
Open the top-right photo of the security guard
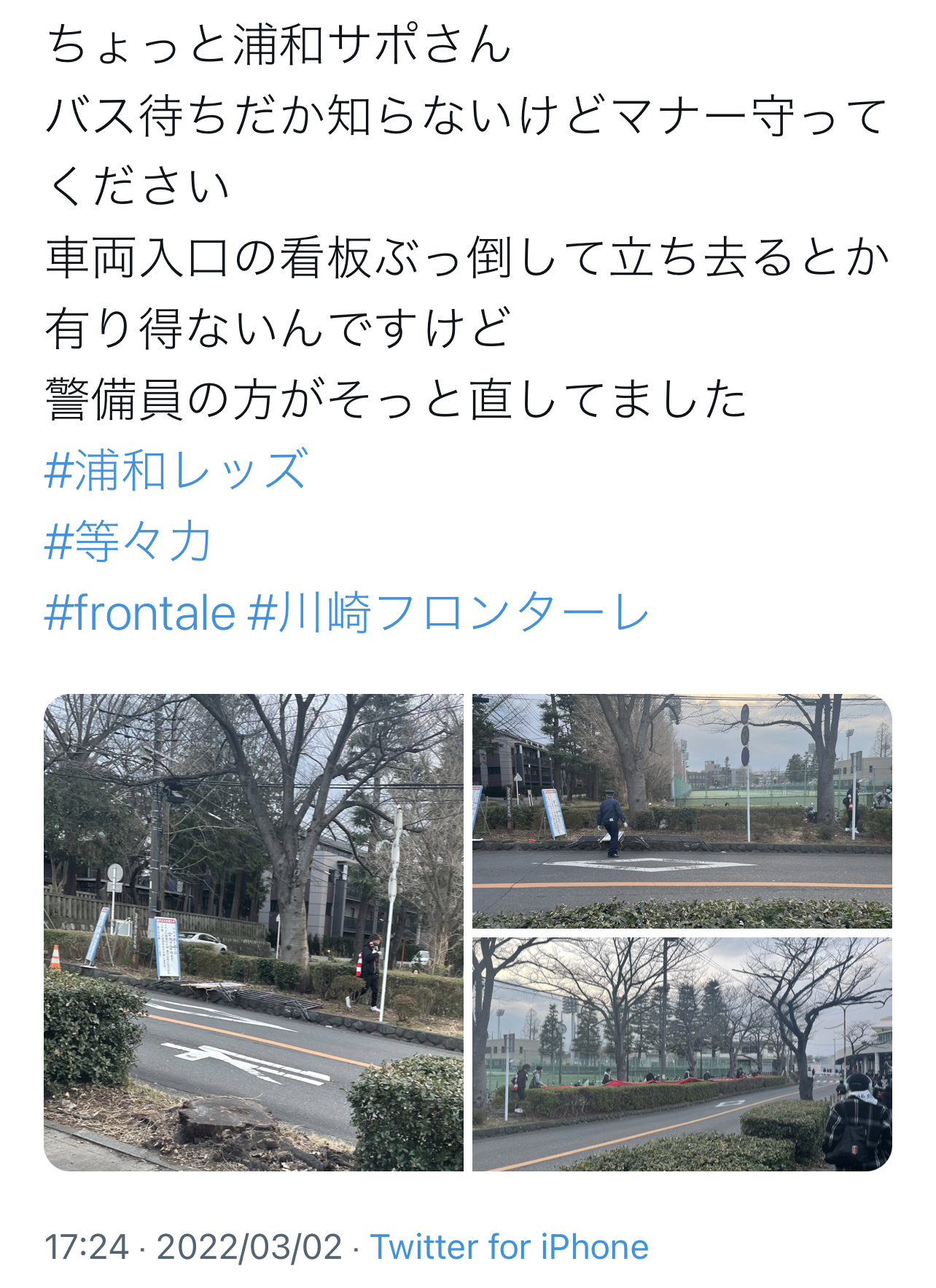tap(682, 811)
